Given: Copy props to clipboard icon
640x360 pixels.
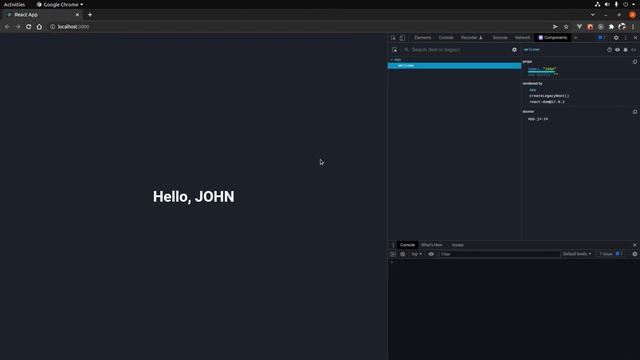Looking at the screenshot, I should pyautogui.click(x=635, y=62).
